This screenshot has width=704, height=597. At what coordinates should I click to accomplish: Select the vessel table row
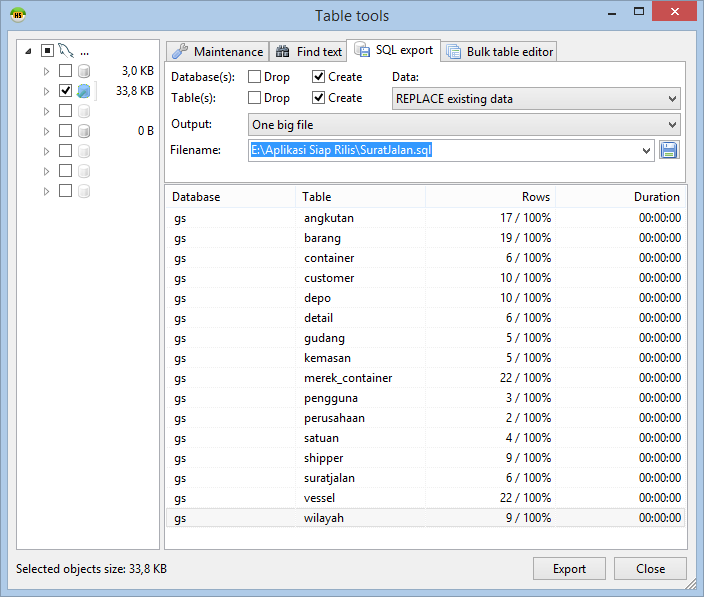click(426, 498)
